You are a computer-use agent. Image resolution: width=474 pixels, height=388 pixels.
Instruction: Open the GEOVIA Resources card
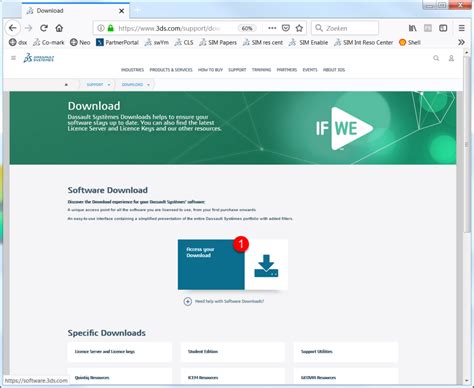point(346,376)
